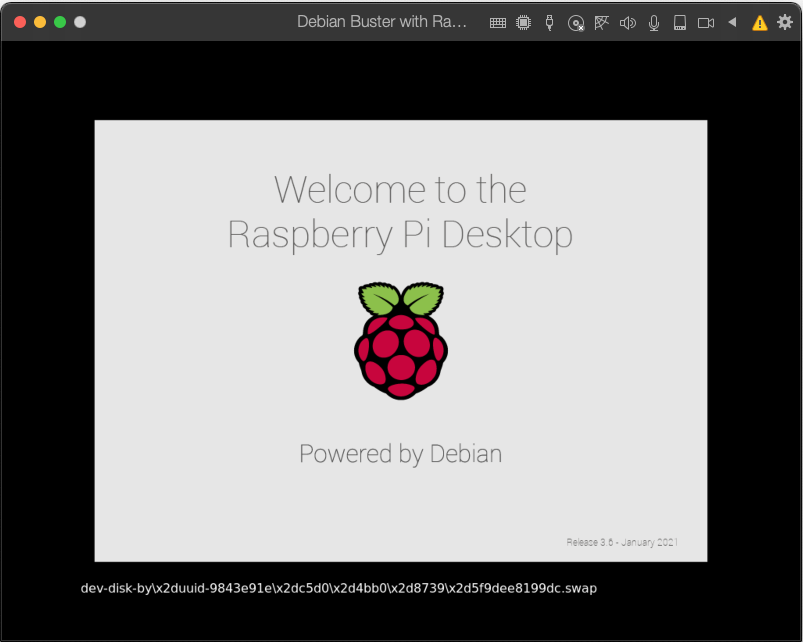This screenshot has width=803, height=642.
Task: Click the dev-disk-by swap boot message
Action: coord(339,588)
